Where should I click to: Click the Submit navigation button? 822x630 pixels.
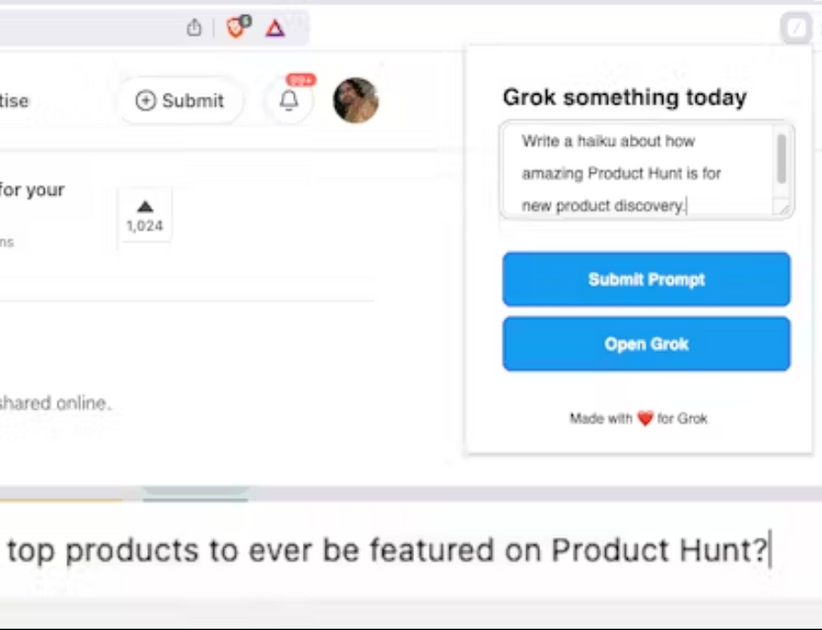coord(180,100)
